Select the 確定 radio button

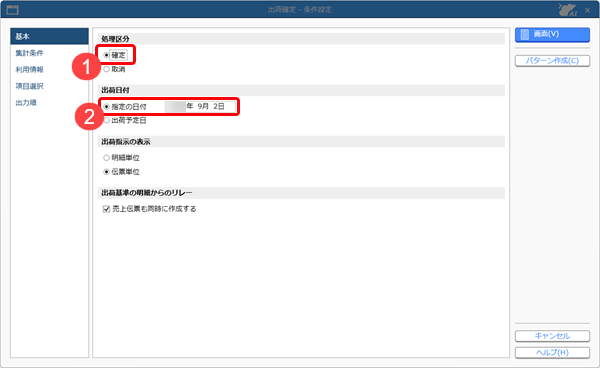coord(106,55)
